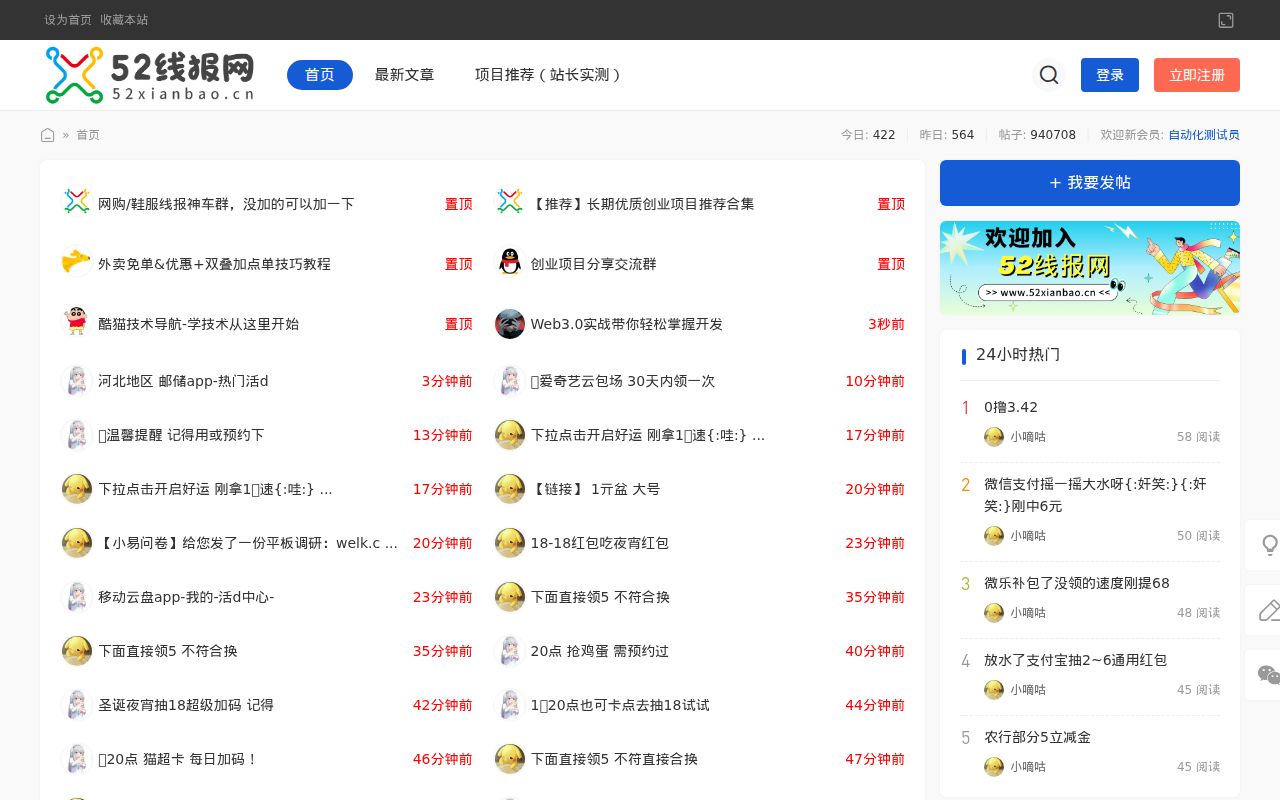Click avatar beside 河北地区 邮储app thread

pos(76,380)
